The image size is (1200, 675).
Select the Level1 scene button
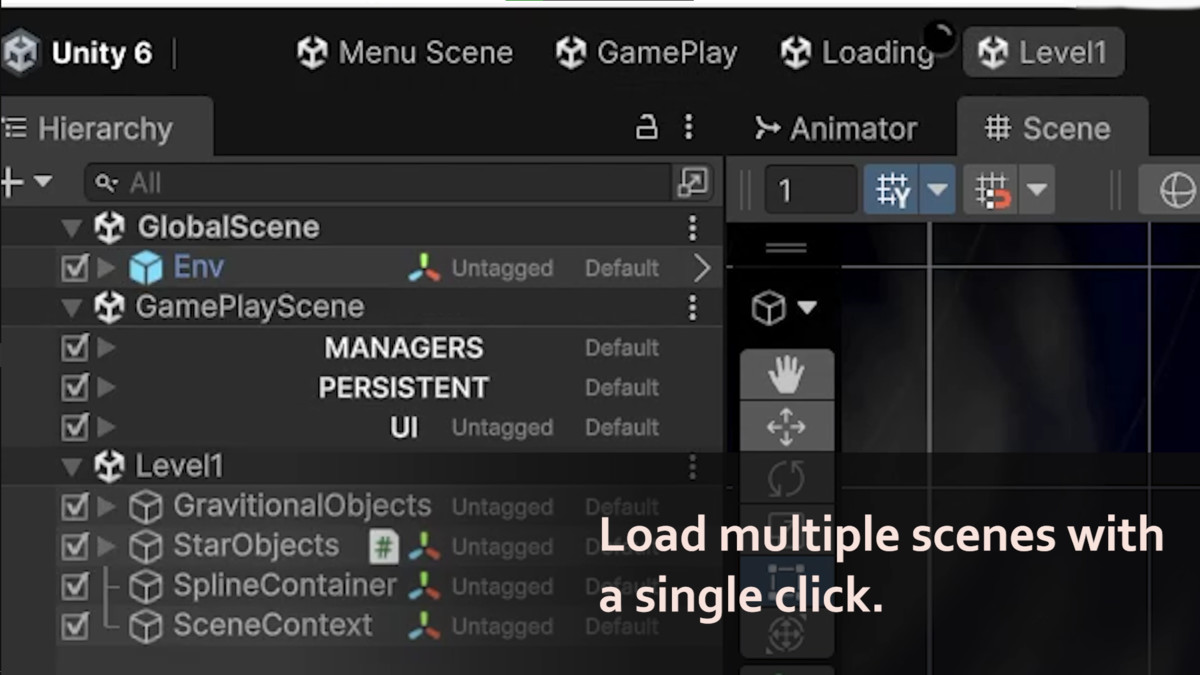point(1043,52)
